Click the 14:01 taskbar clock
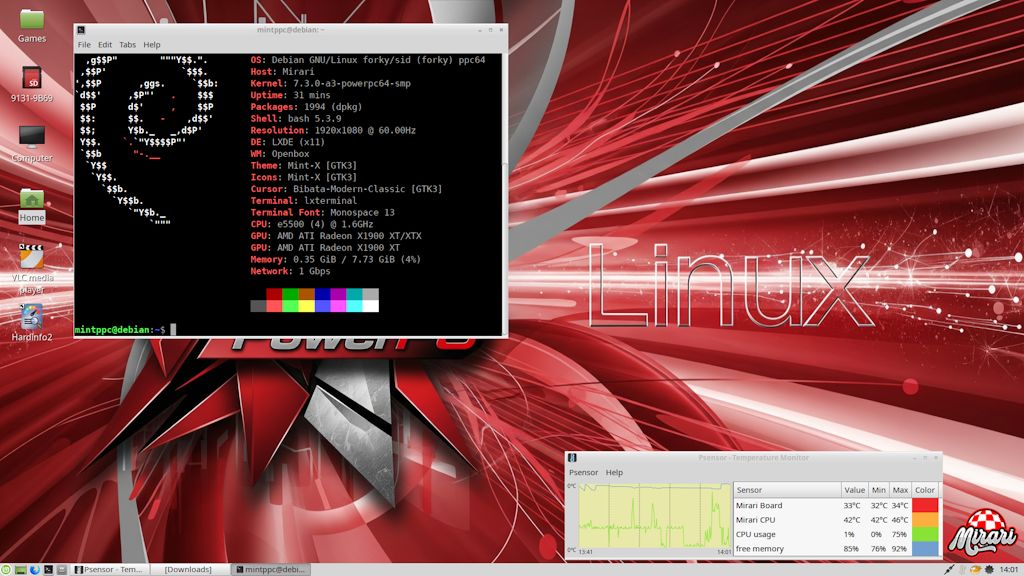1024x576 pixels. [1008, 569]
